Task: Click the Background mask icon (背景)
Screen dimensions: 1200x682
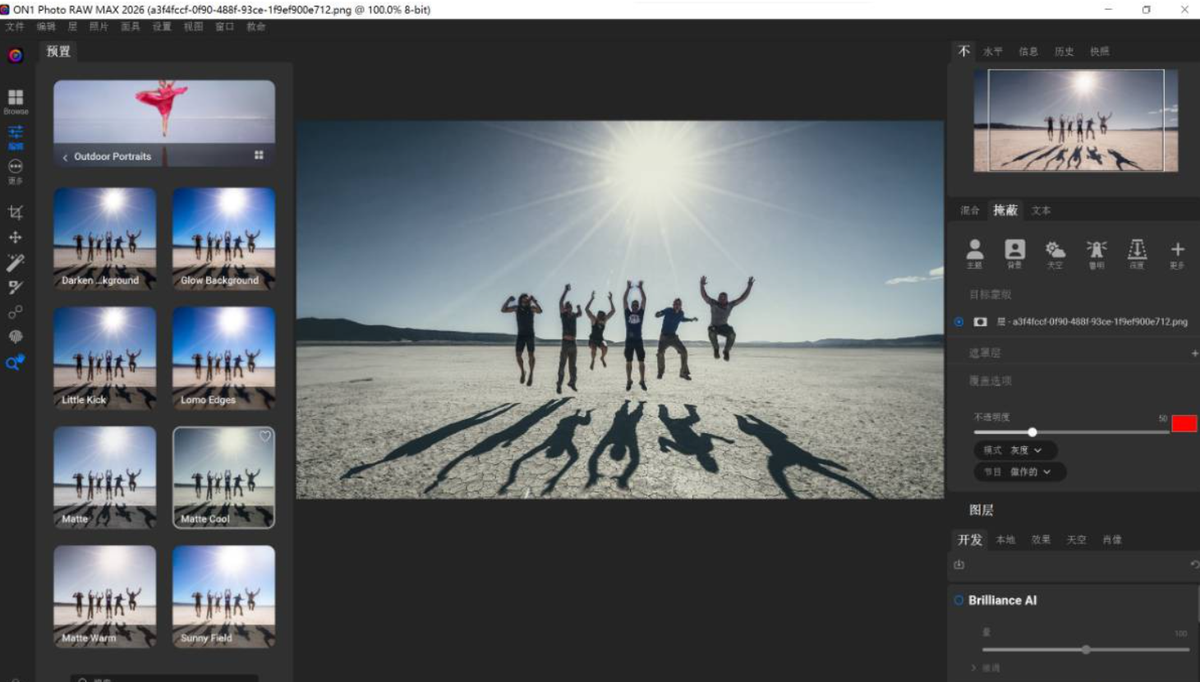Action: [1015, 251]
